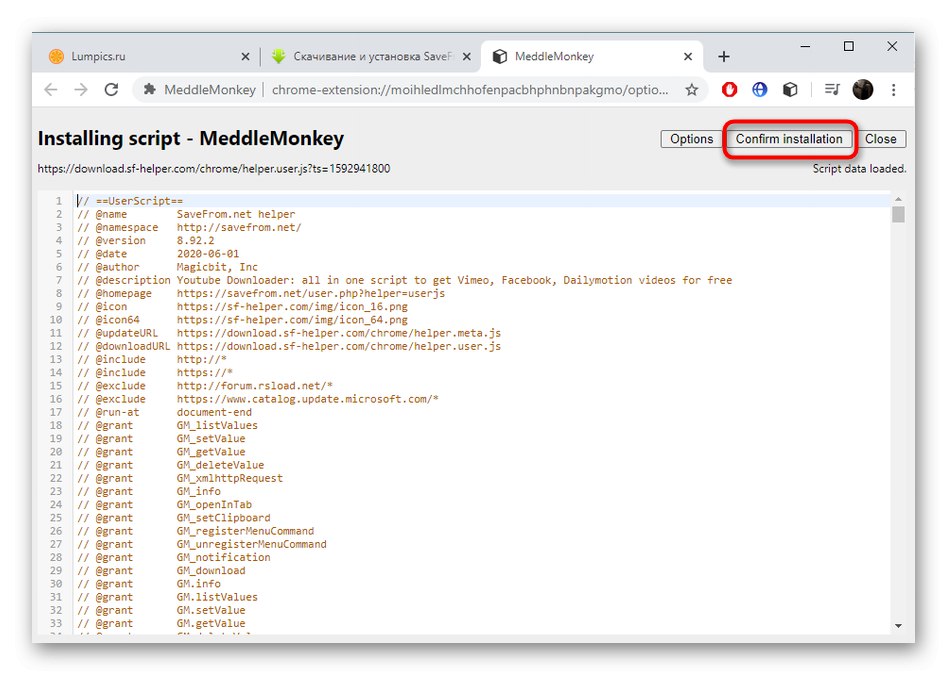Image resolution: width=947 pixels, height=675 pixels.
Task: Switch to the Скачивание и установка SaveFrom tab
Action: [372, 57]
